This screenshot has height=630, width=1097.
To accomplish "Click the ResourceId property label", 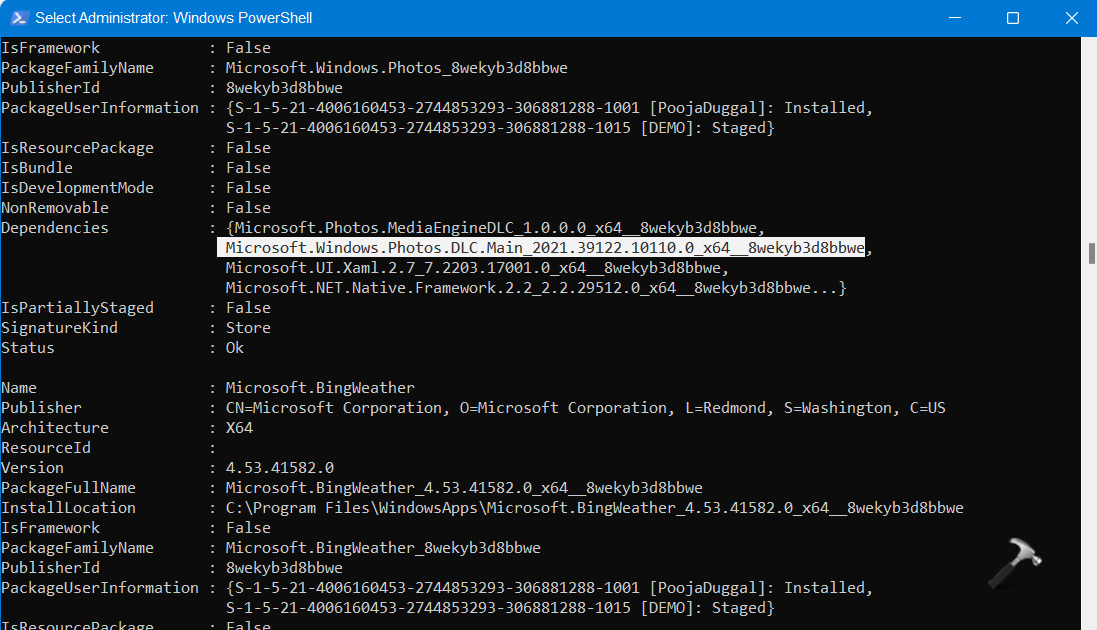I will pyautogui.click(x=46, y=448).
